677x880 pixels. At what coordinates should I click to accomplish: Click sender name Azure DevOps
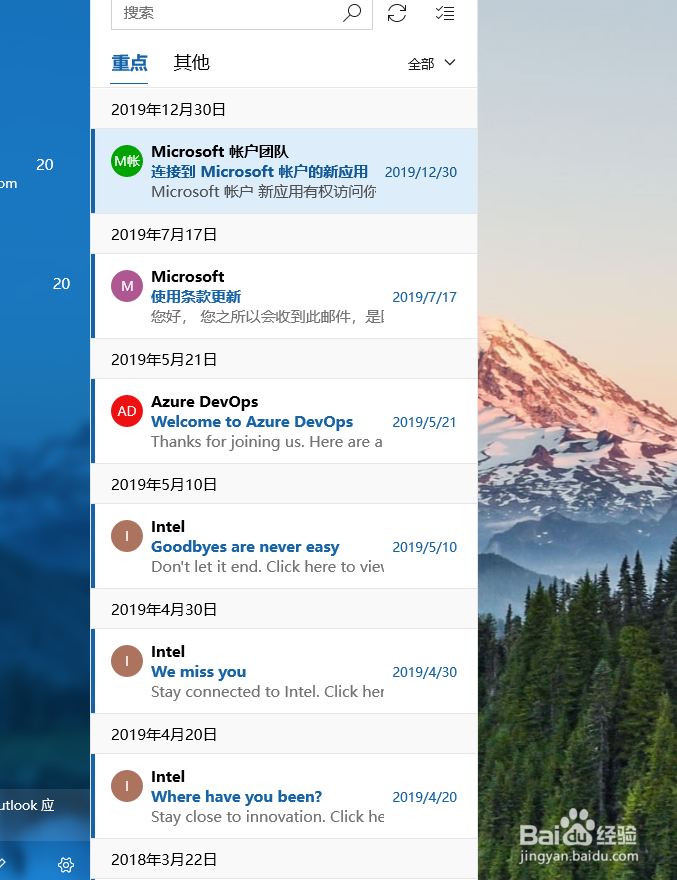pos(205,402)
